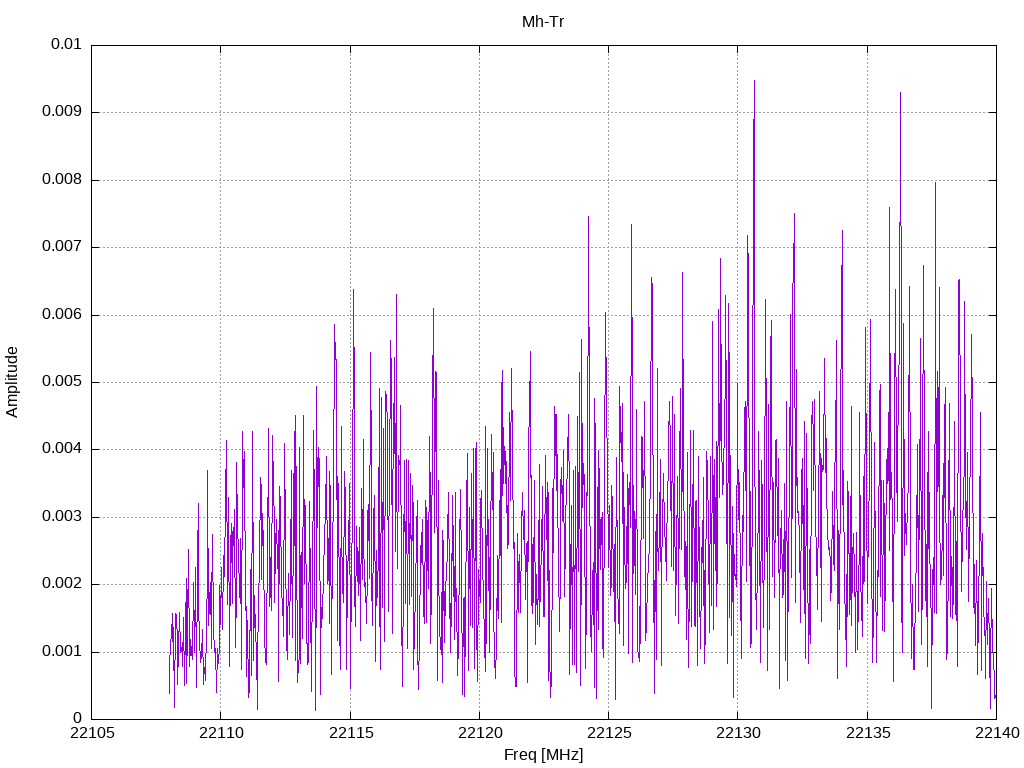Click the x-axis tick label 22125

click(609, 733)
